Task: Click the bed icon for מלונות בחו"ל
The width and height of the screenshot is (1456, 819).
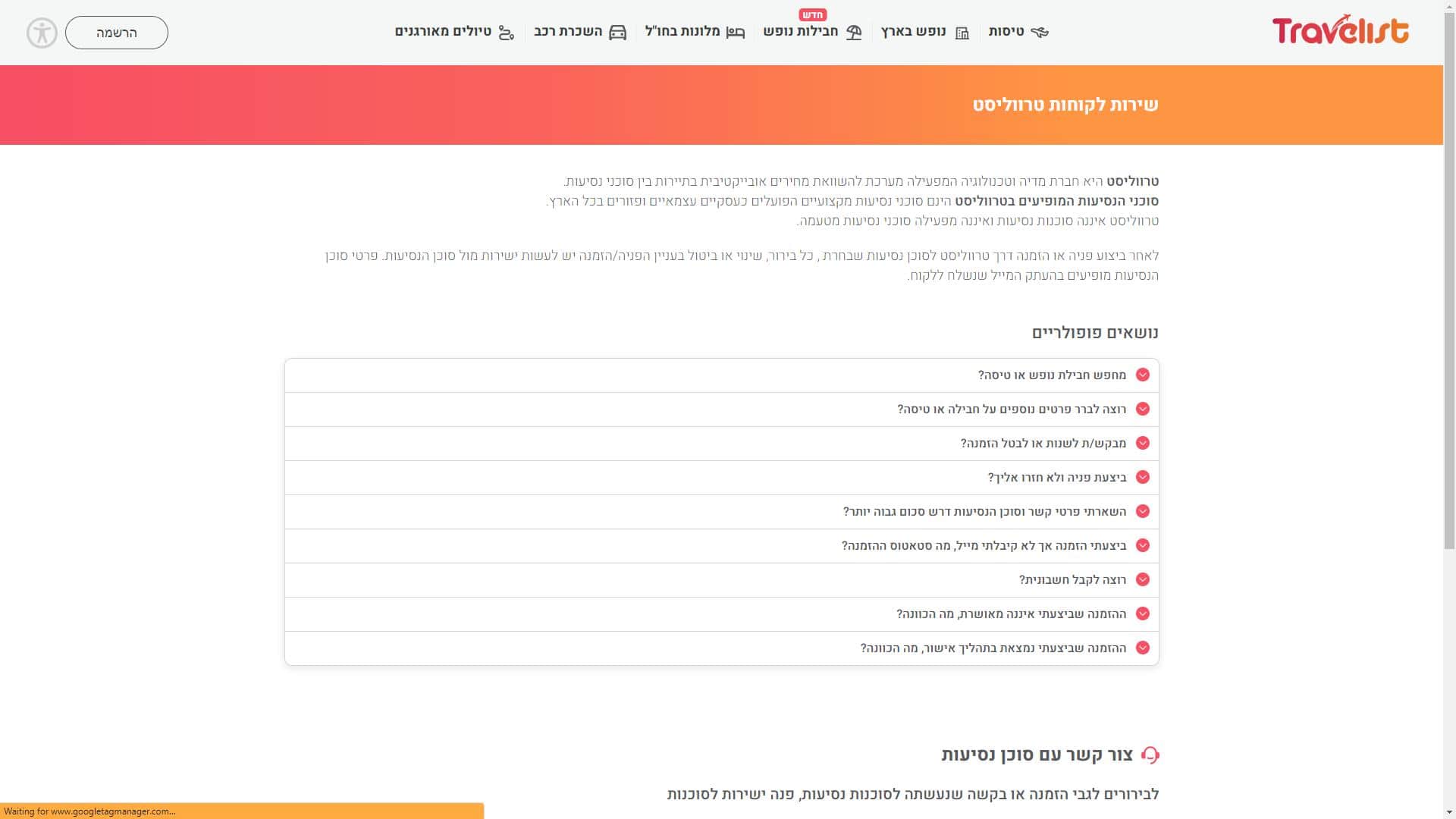Action: pos(735,33)
